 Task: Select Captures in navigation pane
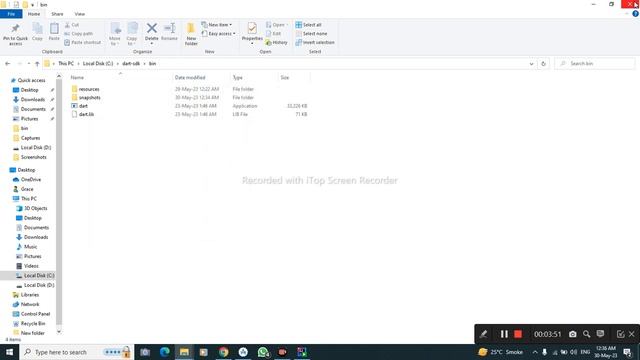(x=31, y=138)
